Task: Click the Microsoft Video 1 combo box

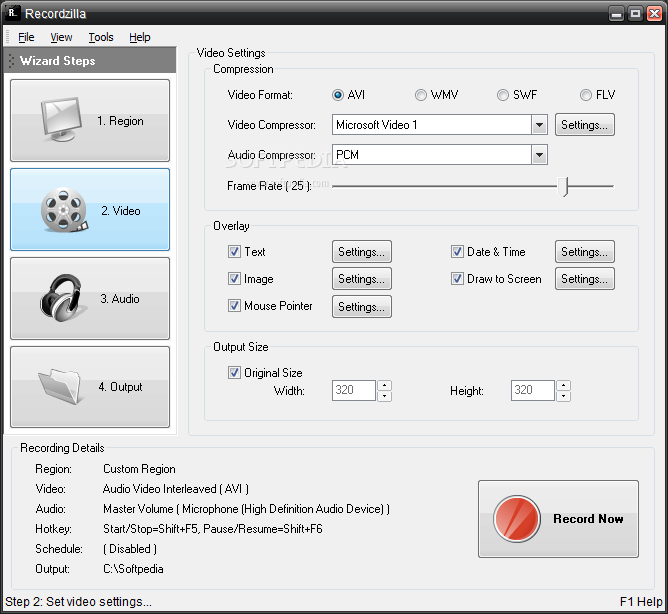Action: (440, 124)
